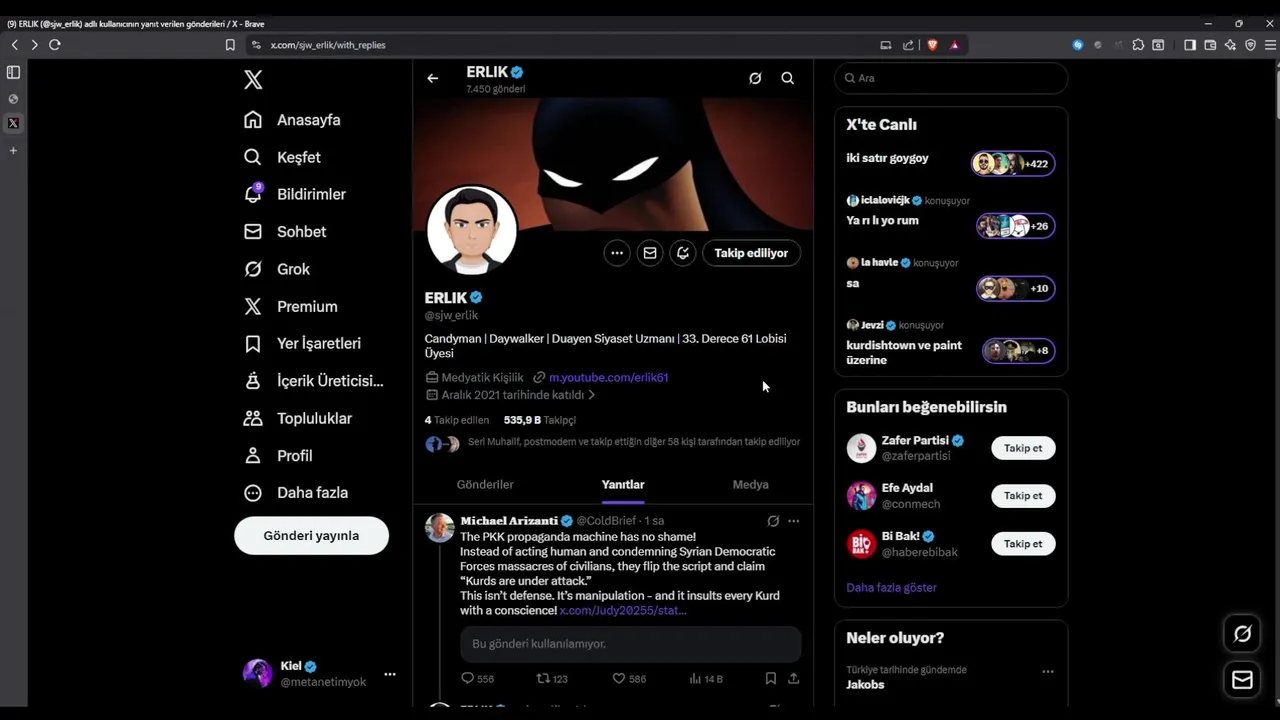
Task: Bookmark page in address bar
Action: point(230,45)
